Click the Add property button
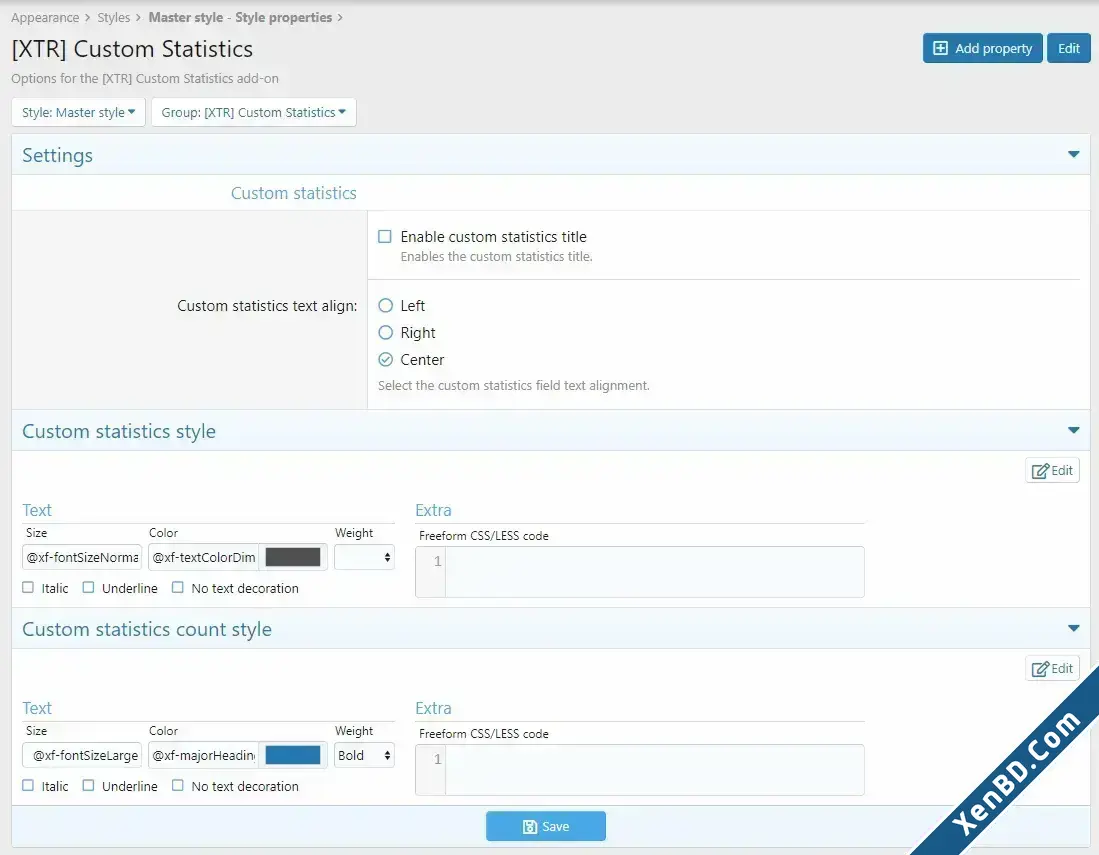 click(983, 48)
